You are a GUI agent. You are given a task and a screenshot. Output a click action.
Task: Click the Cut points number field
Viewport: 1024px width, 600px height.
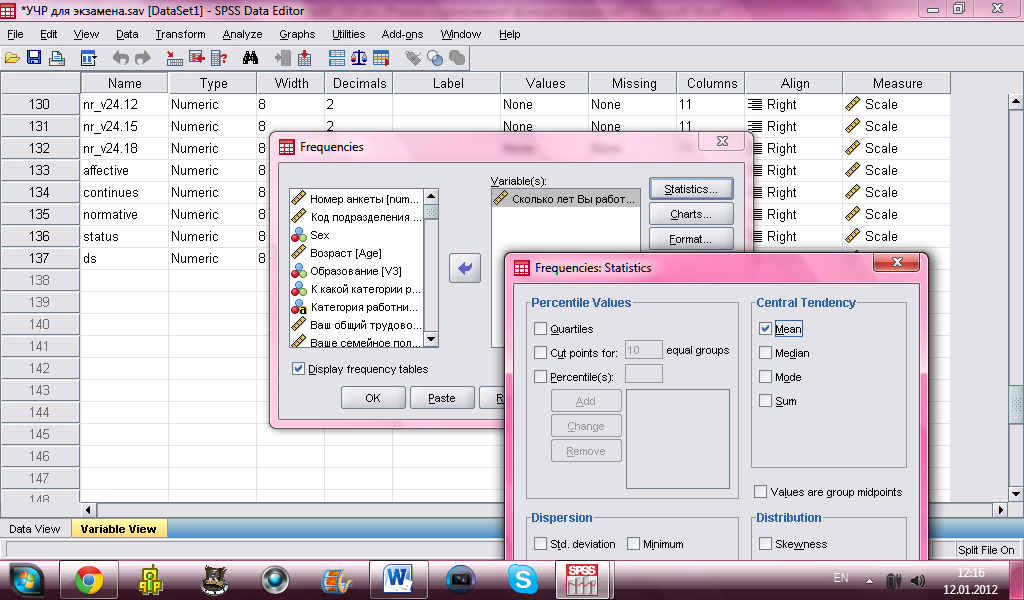pos(643,351)
